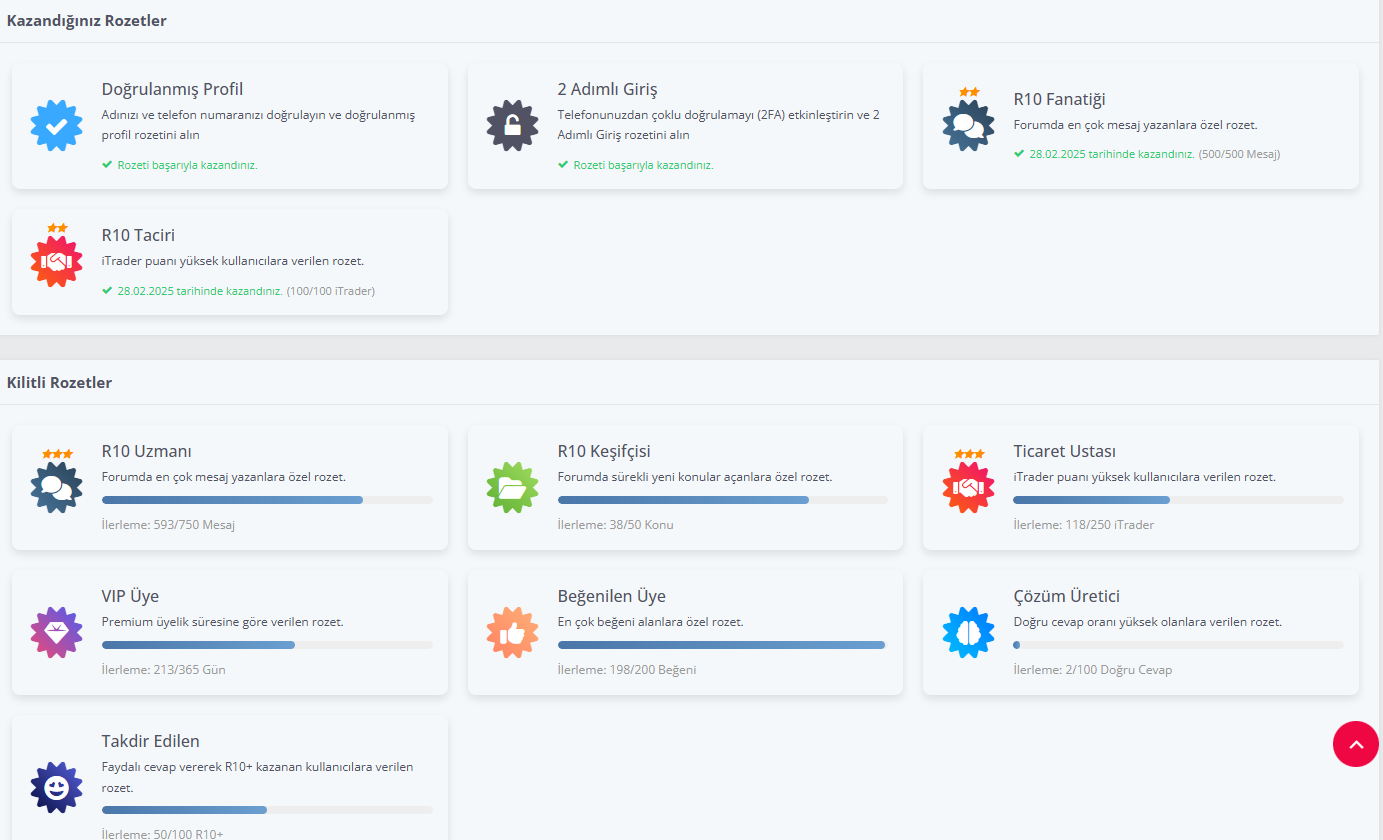Click the "Kazandığınız Rozetler" section heading
Screen dimensions: 1383x840
click(x=87, y=21)
